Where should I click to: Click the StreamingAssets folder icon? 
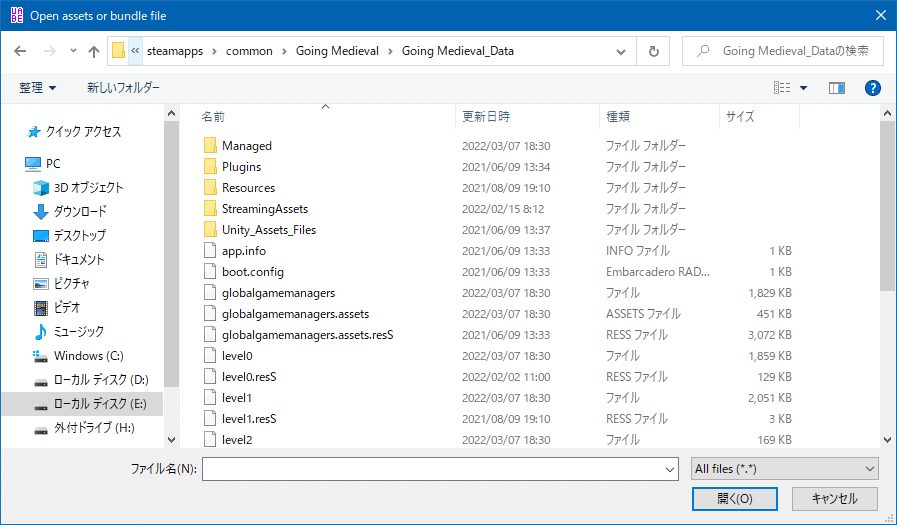(210, 209)
